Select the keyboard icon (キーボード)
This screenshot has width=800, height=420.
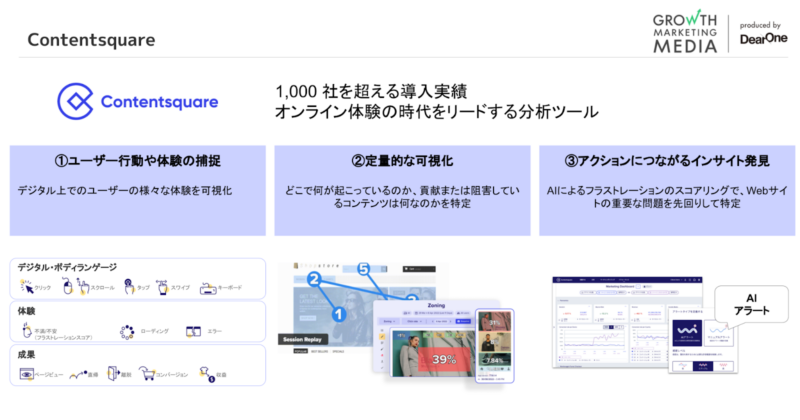pos(208,288)
